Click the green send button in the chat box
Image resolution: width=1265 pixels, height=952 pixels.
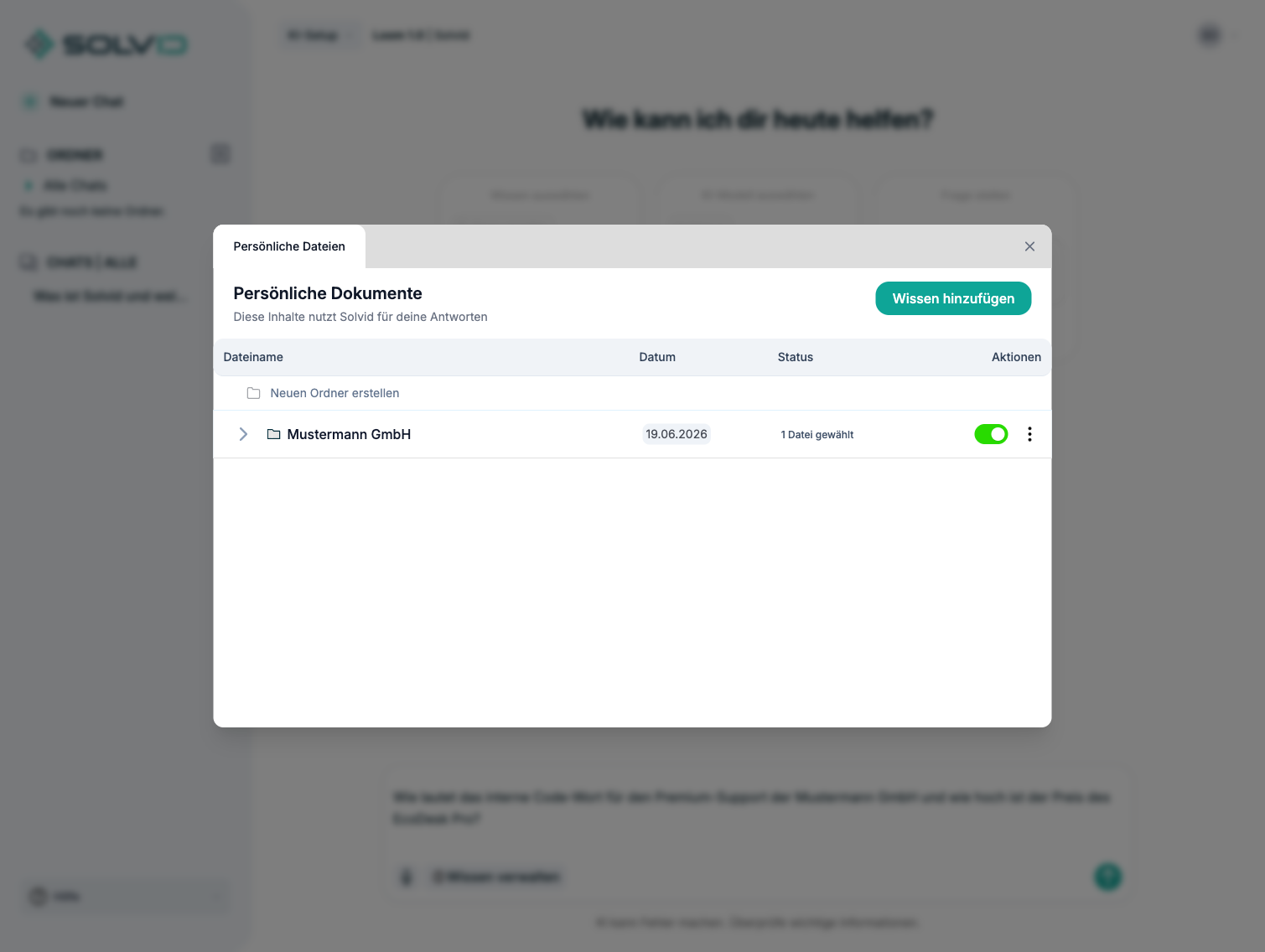[1107, 877]
